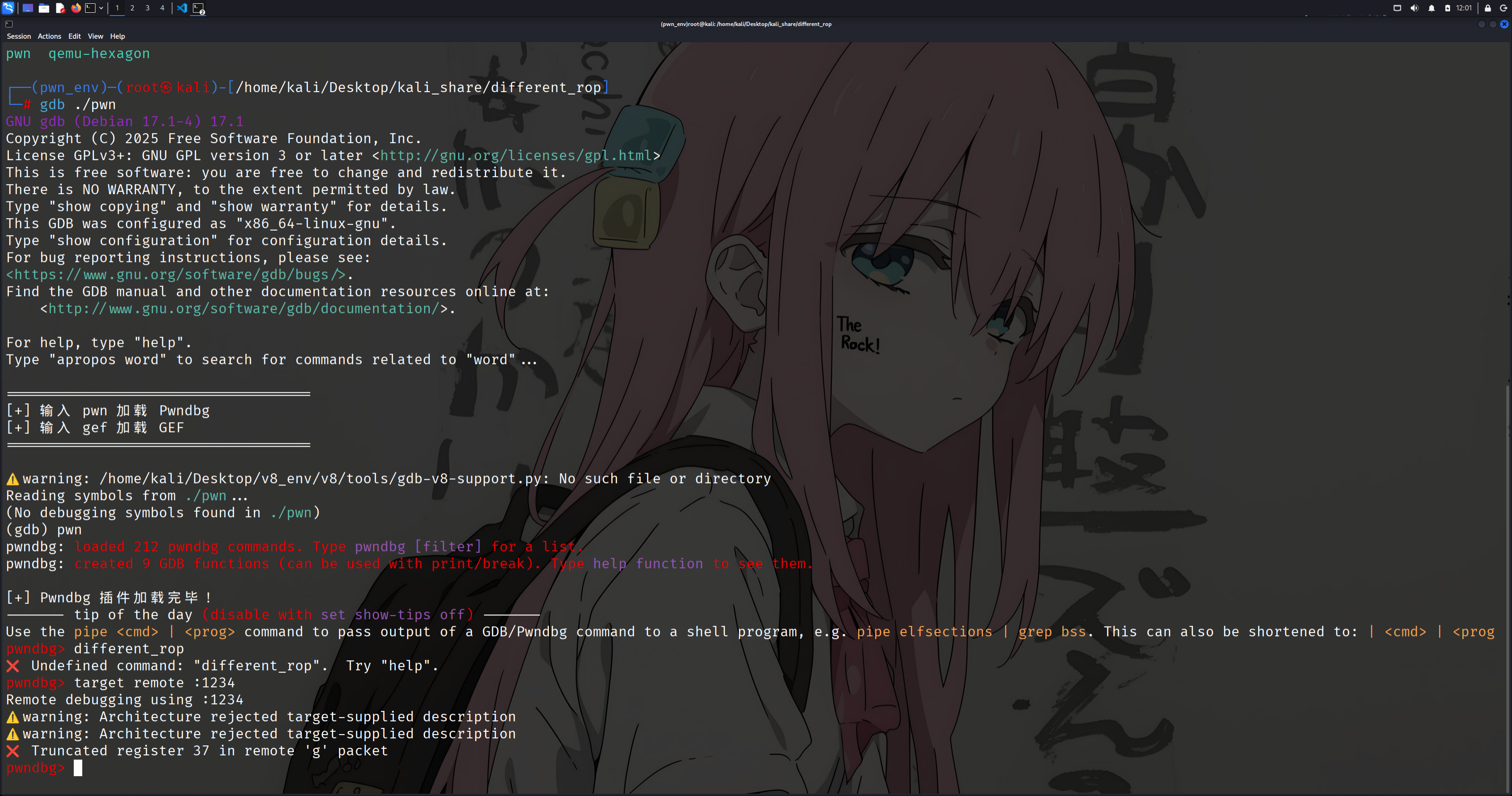Open the notifications bell
The width and height of the screenshot is (1512, 796).
(1432, 8)
